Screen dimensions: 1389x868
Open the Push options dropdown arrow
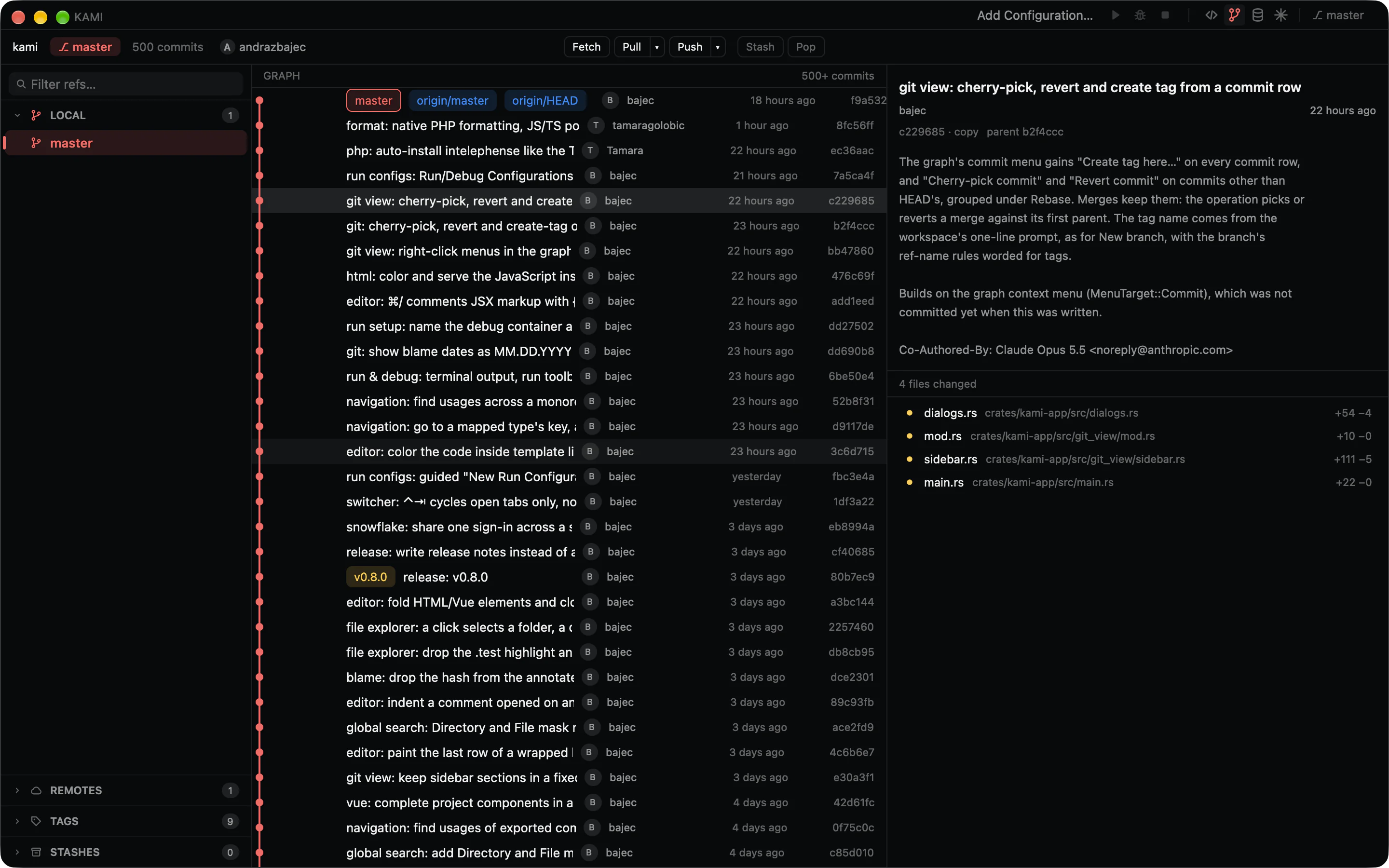[x=718, y=47]
